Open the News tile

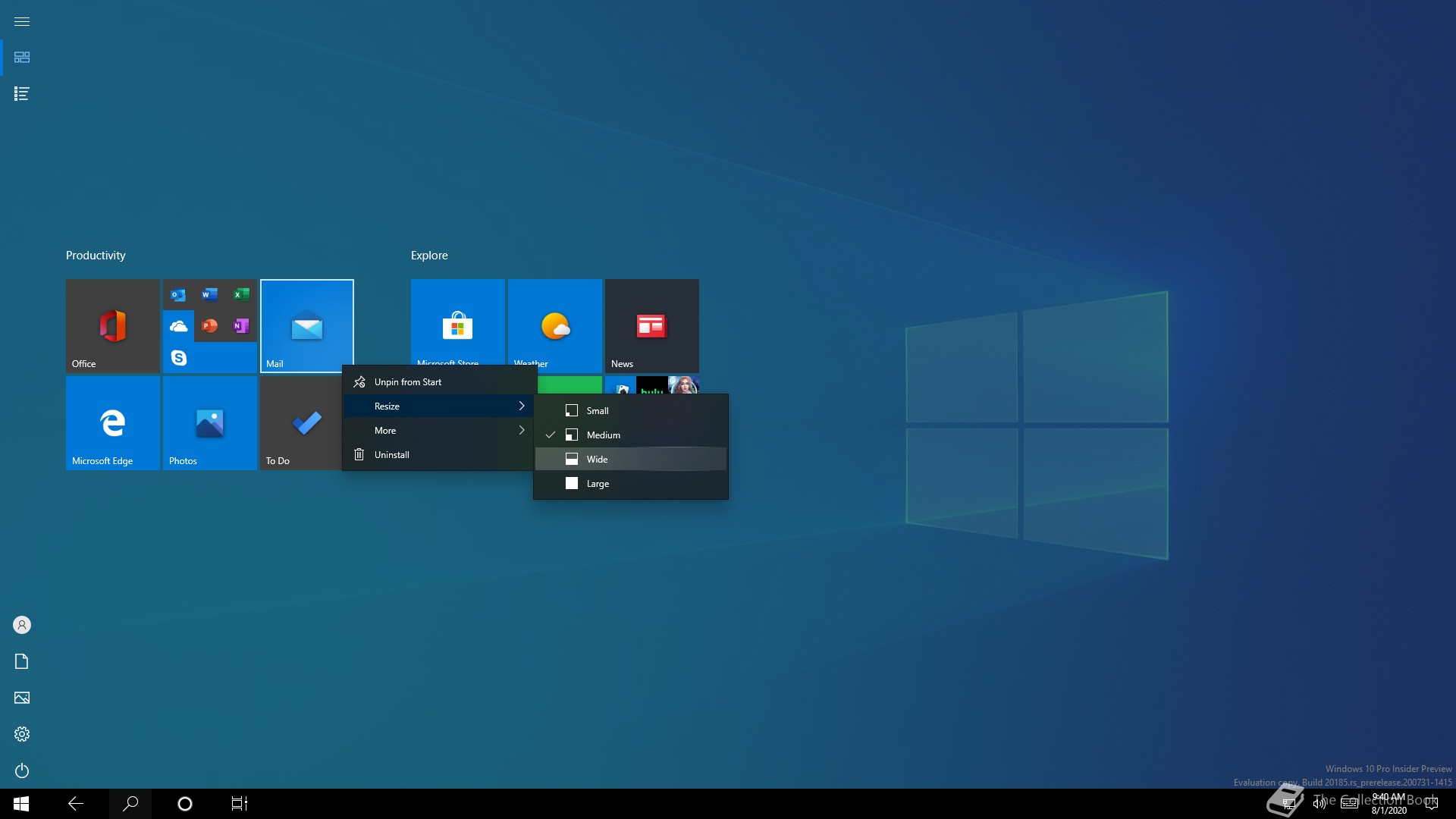point(652,326)
